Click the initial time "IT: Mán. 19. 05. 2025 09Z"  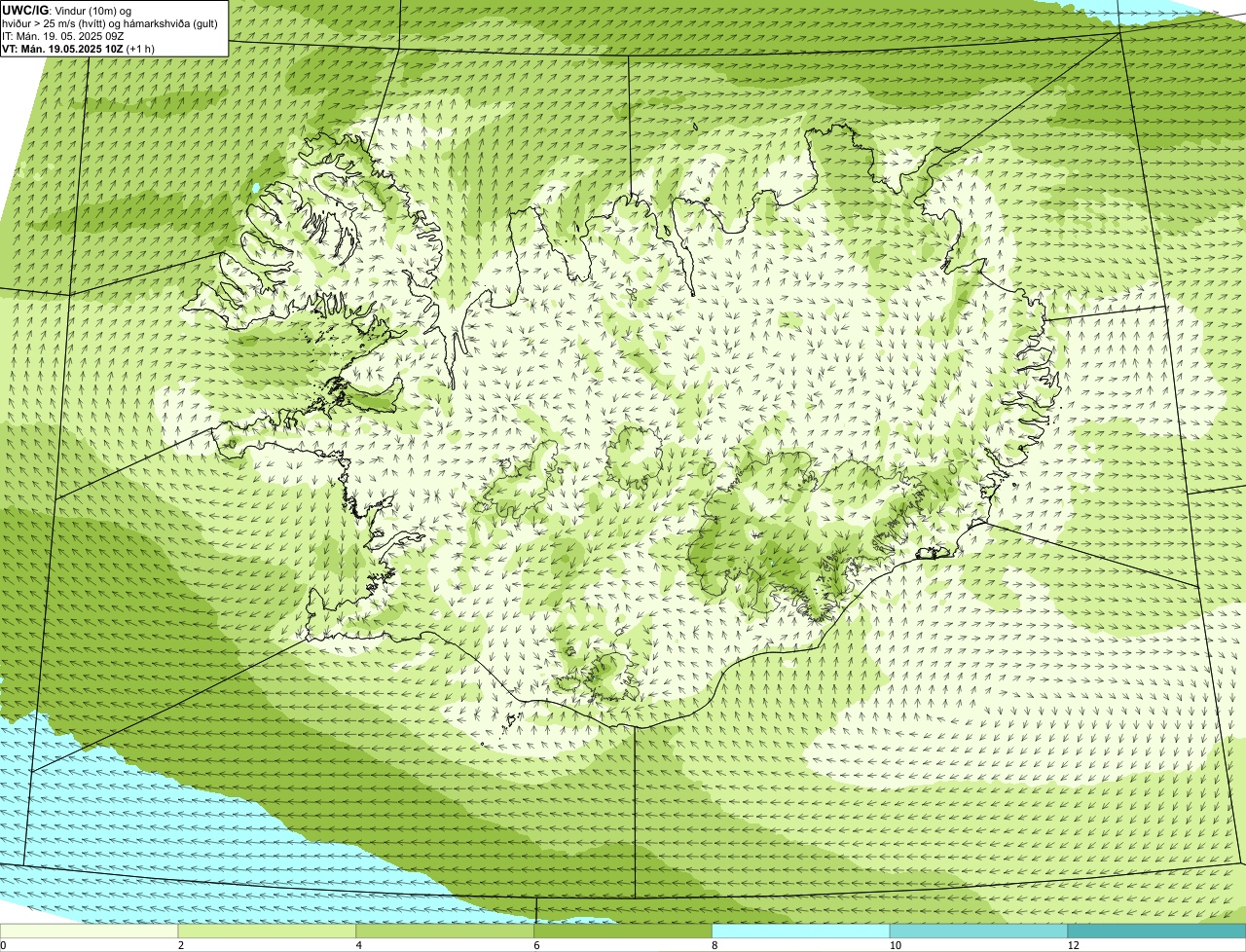[63, 36]
